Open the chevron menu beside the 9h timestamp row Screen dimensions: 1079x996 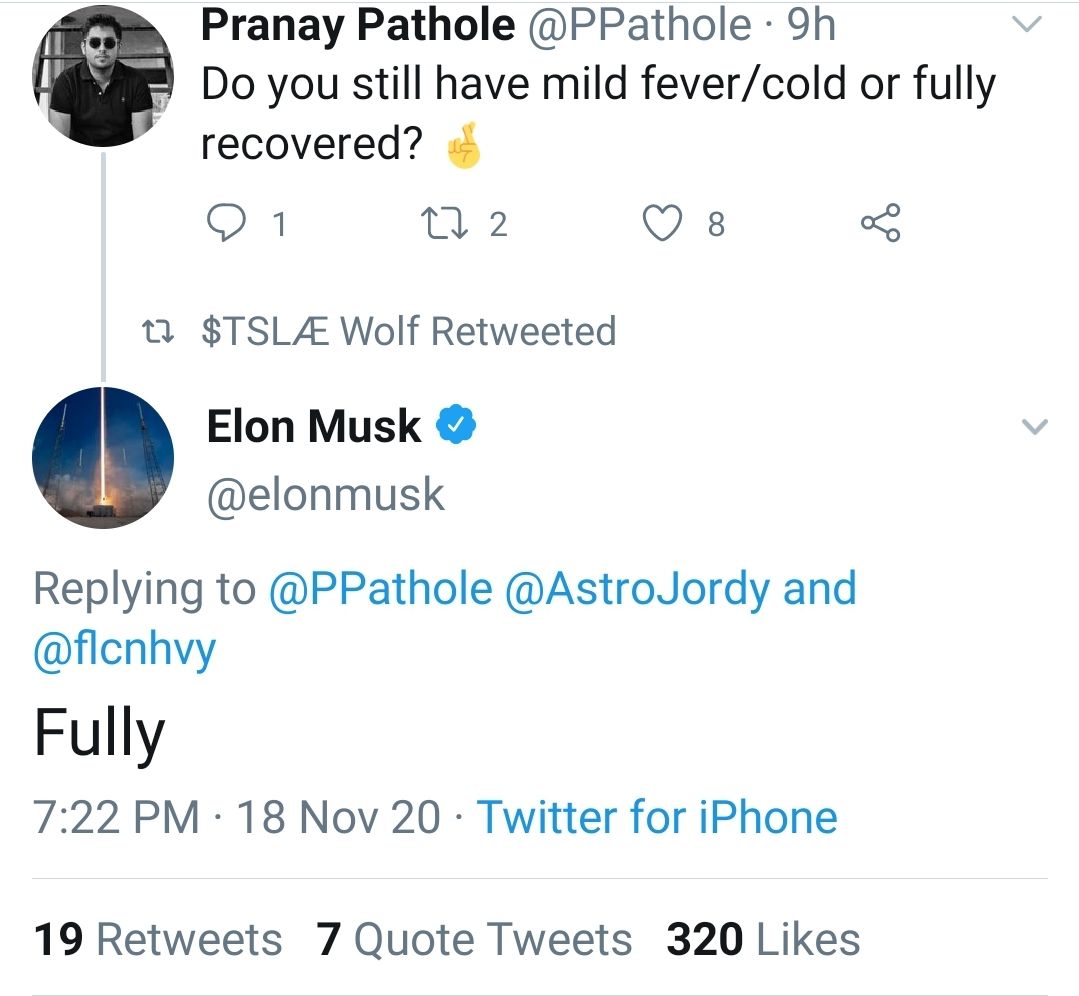click(x=1028, y=25)
